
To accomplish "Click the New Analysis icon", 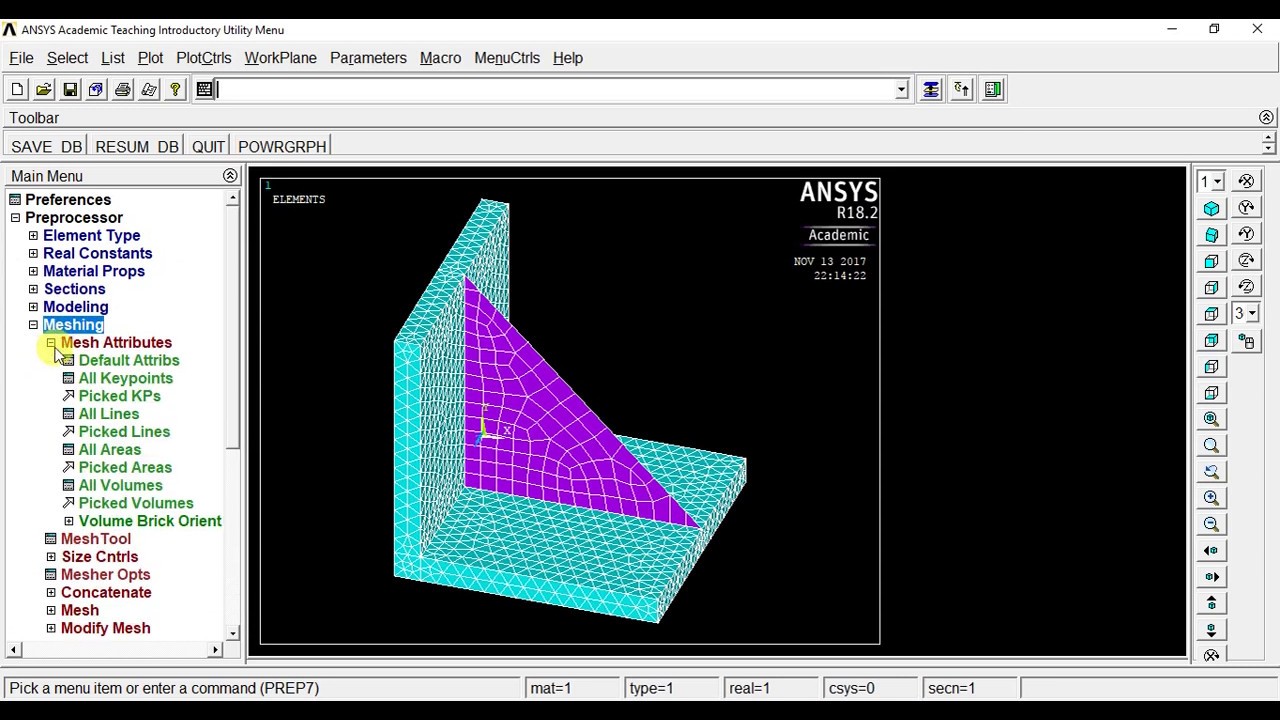I will 17,90.
